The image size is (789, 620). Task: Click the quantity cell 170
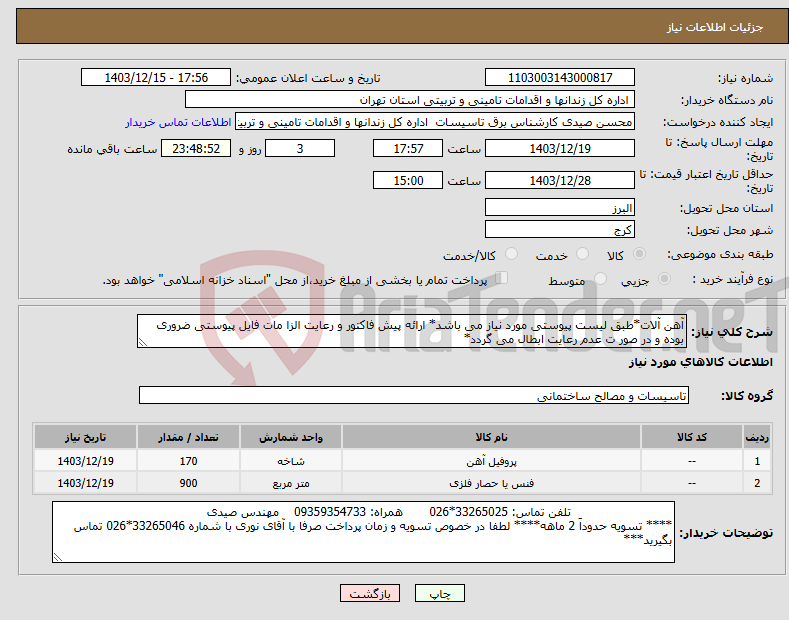click(x=188, y=461)
